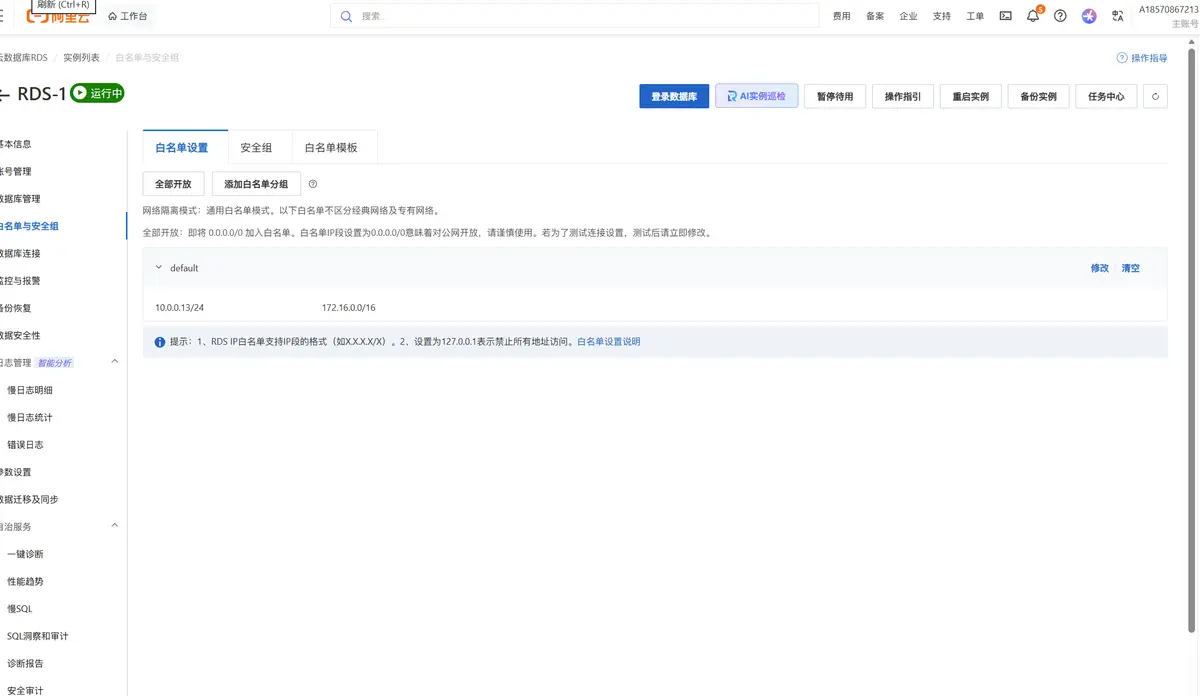Screen dimensions: 1200x696
Task: Open 备案 in the top menu
Action: point(875,16)
